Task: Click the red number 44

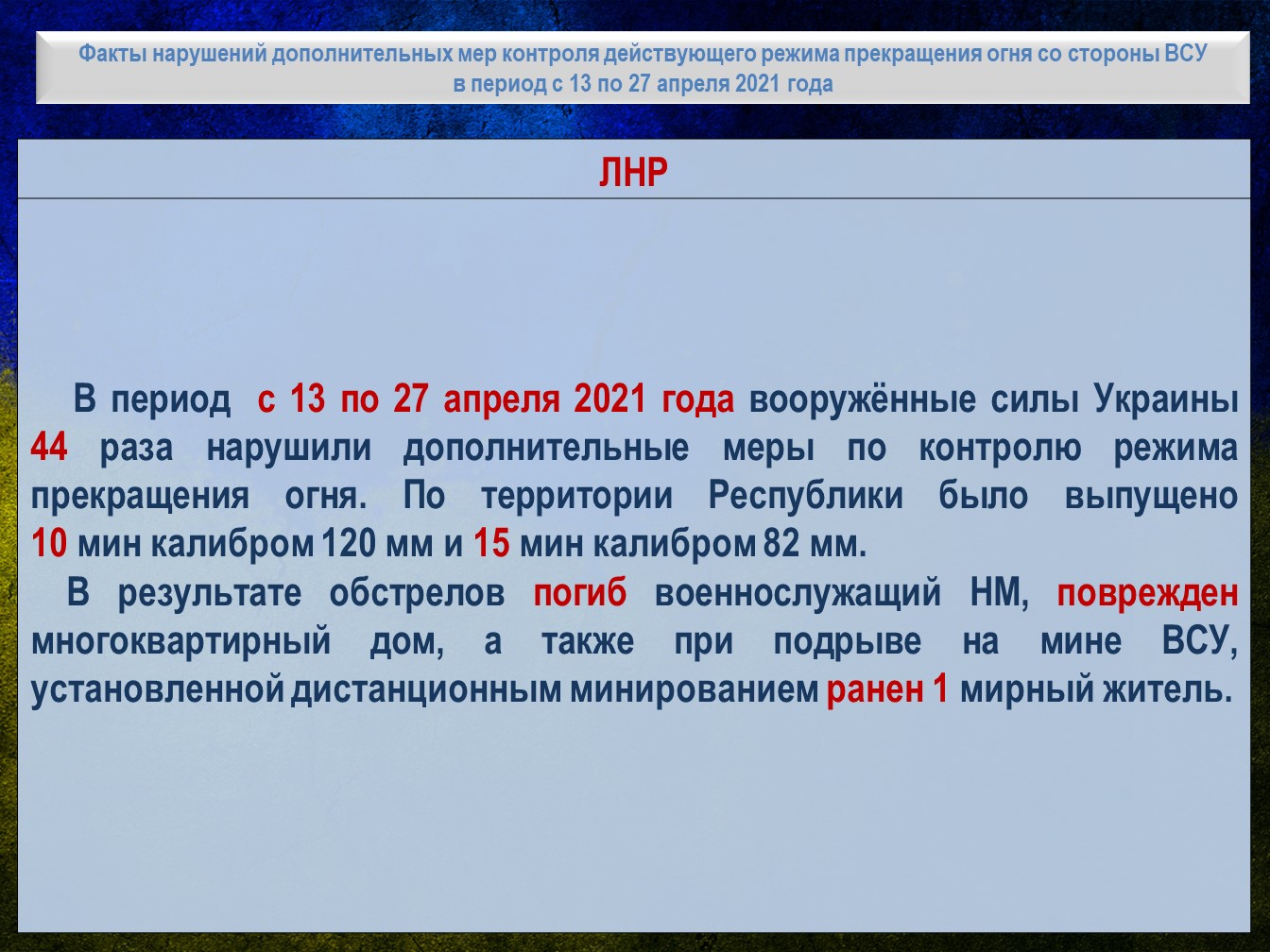Action: [49, 448]
